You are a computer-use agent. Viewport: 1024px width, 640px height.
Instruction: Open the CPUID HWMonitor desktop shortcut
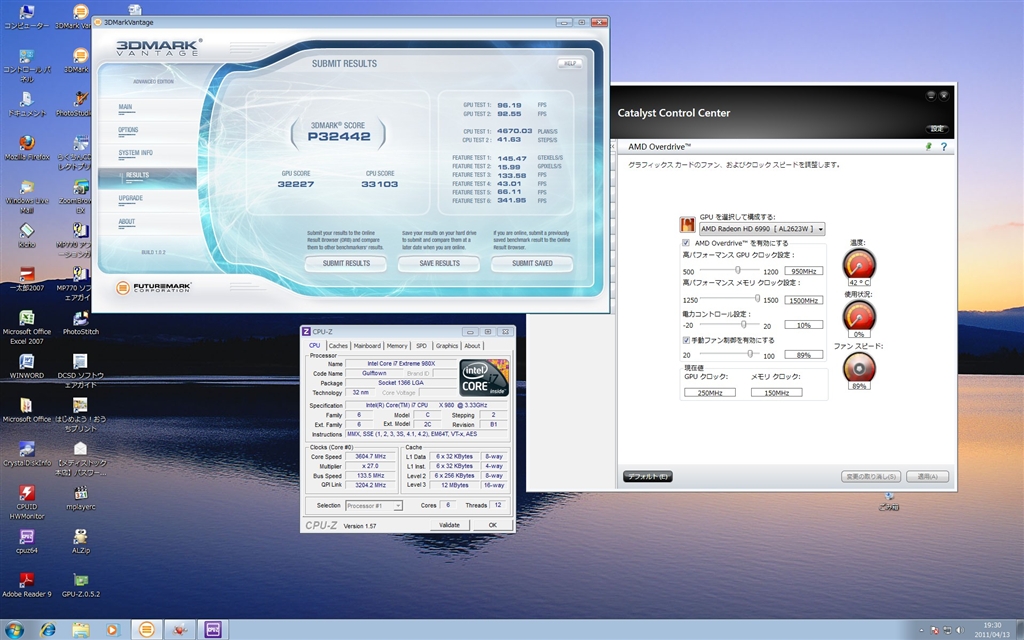(x=27, y=493)
